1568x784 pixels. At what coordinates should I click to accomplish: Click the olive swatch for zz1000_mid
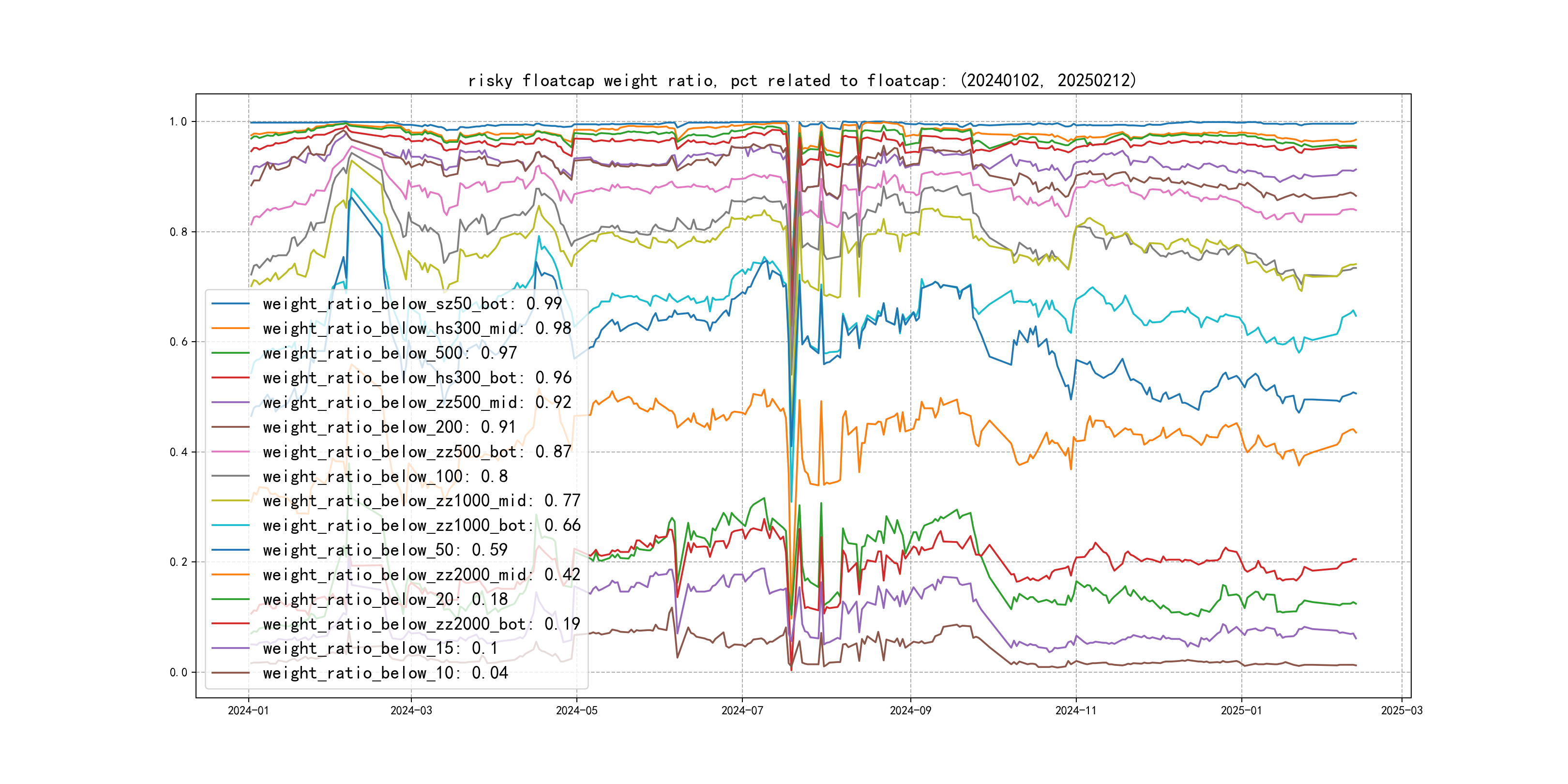(230, 501)
